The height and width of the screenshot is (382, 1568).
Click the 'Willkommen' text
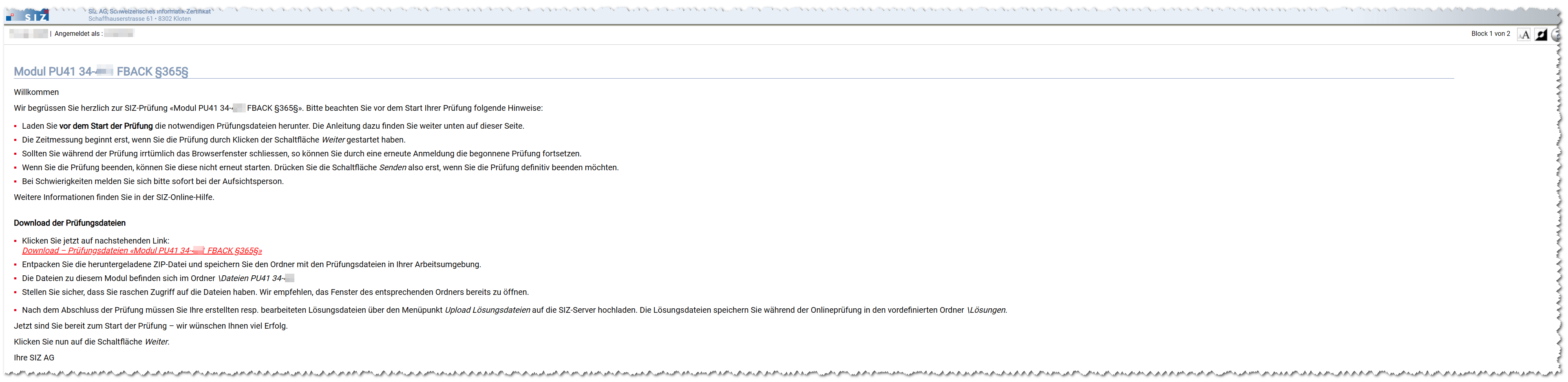coord(37,92)
